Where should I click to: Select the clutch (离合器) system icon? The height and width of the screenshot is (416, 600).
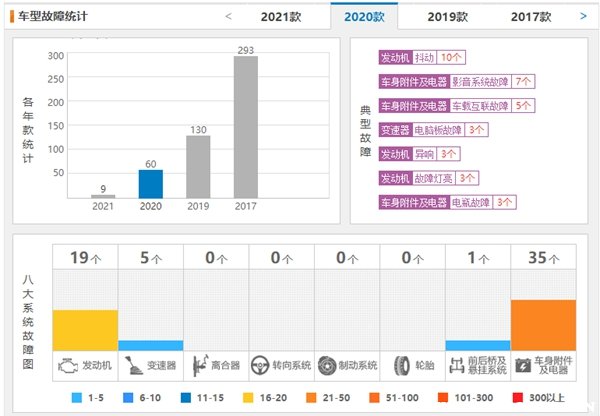(198, 365)
